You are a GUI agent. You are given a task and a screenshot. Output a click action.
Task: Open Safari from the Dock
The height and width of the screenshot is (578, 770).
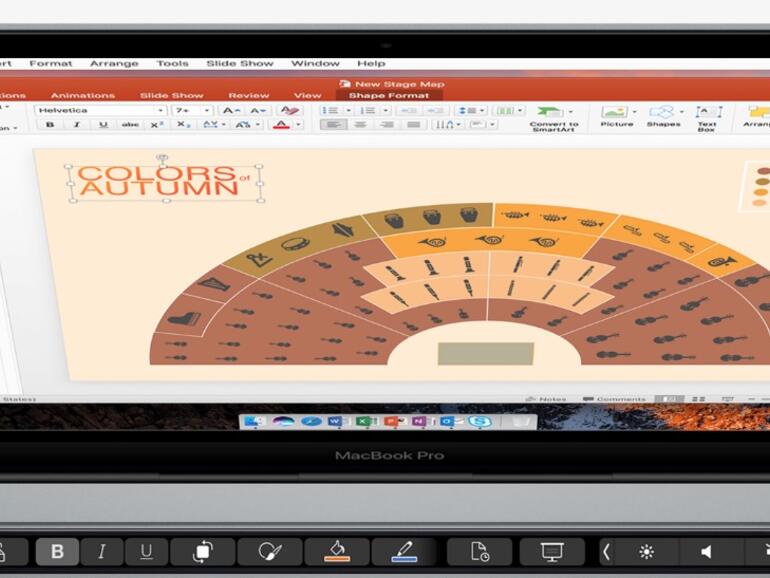click(x=310, y=421)
